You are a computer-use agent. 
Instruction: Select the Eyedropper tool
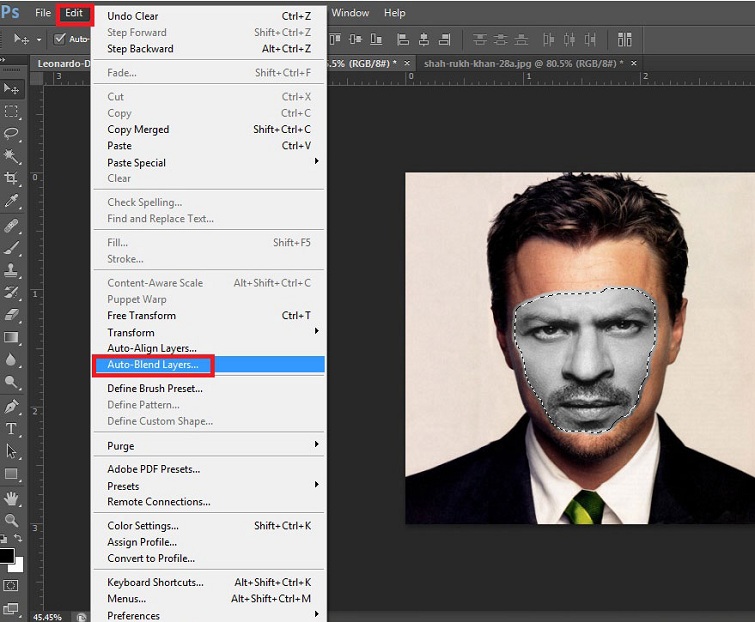[x=12, y=201]
